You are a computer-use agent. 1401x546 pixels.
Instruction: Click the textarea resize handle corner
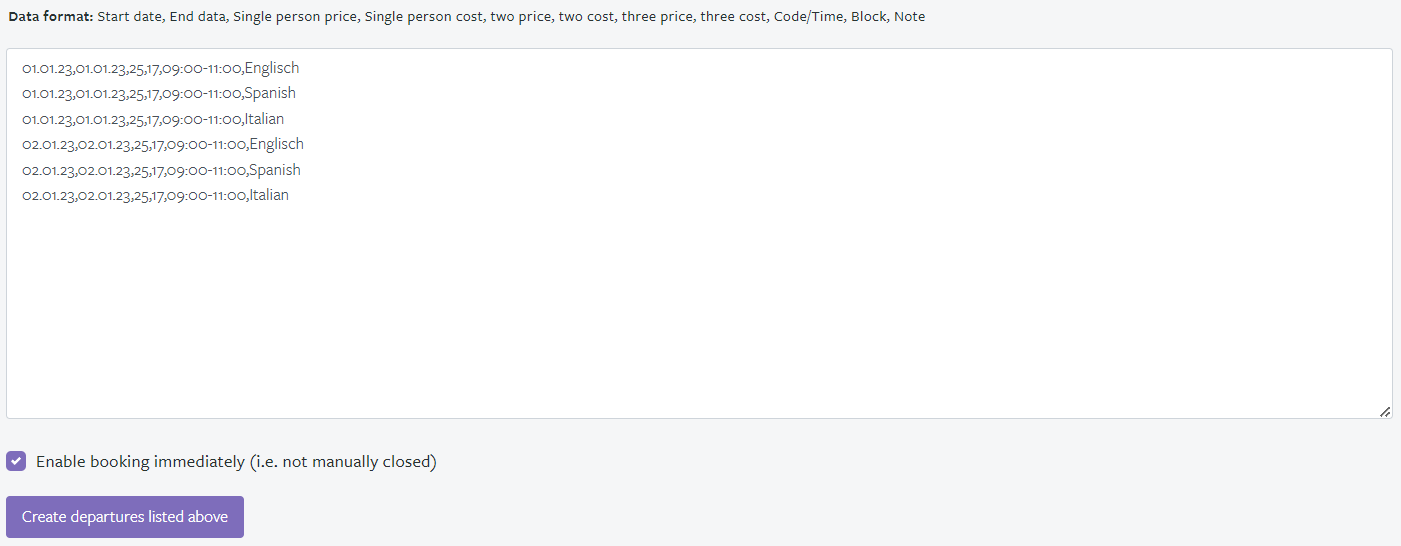(1385, 411)
